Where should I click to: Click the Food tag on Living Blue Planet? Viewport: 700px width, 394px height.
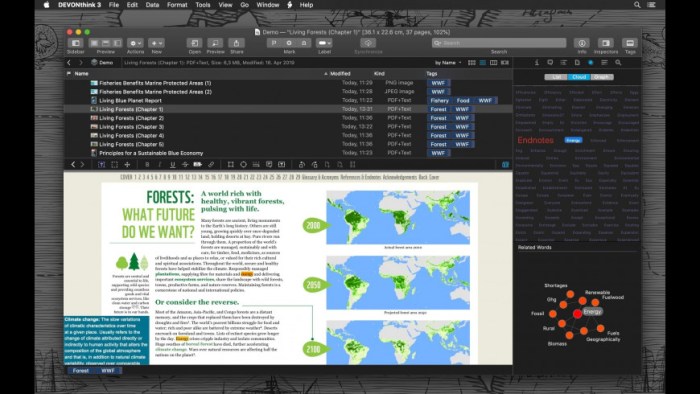(463, 100)
